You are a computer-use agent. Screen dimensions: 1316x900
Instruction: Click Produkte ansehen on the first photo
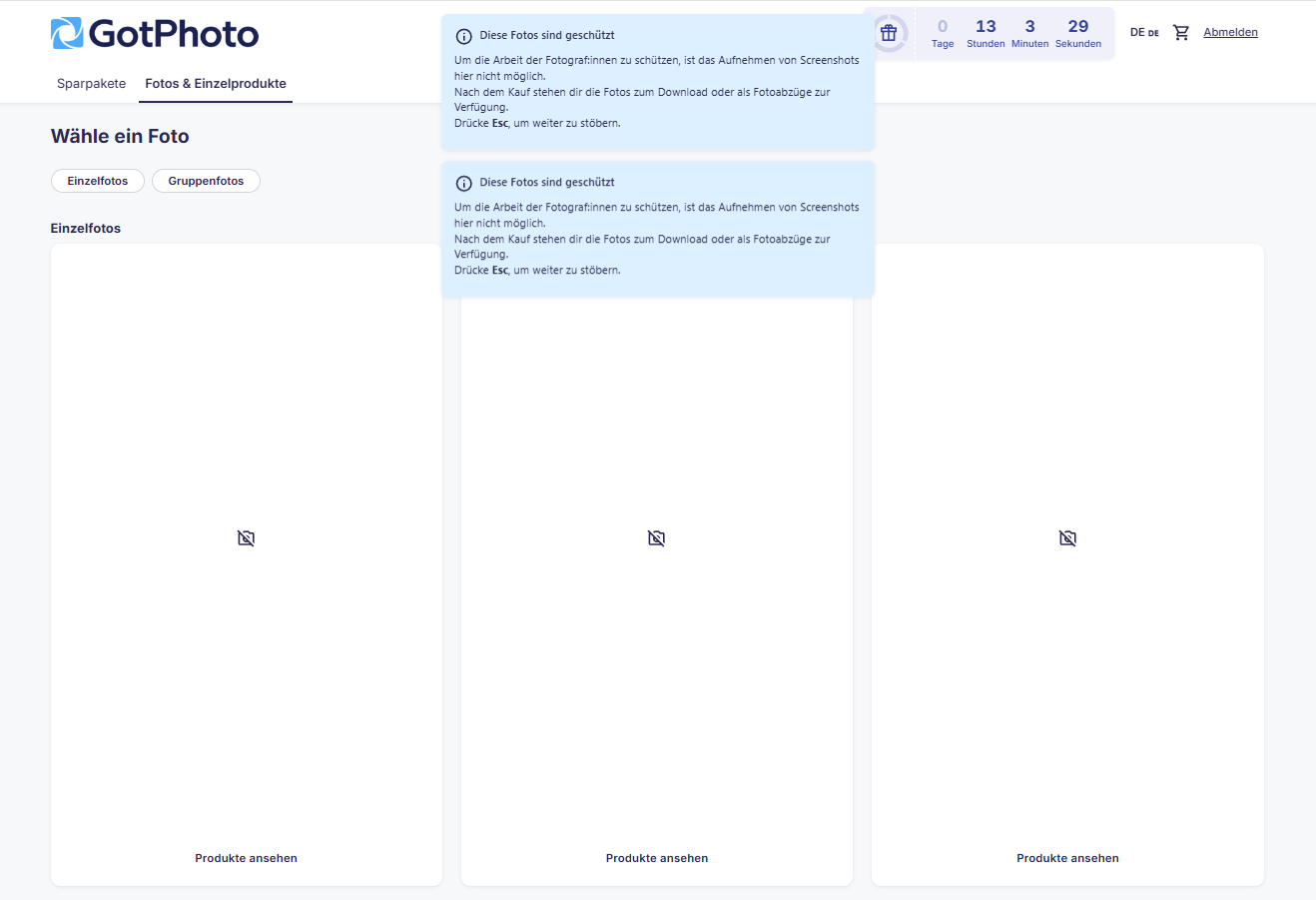246,857
